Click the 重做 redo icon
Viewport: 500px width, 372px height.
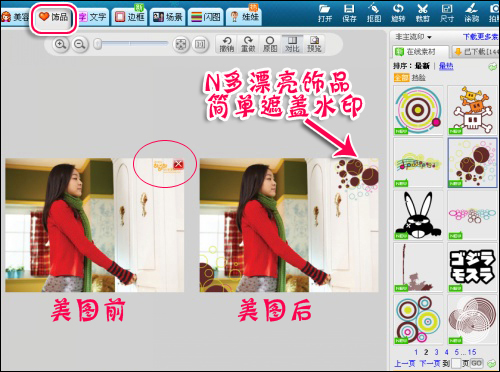(x=248, y=44)
